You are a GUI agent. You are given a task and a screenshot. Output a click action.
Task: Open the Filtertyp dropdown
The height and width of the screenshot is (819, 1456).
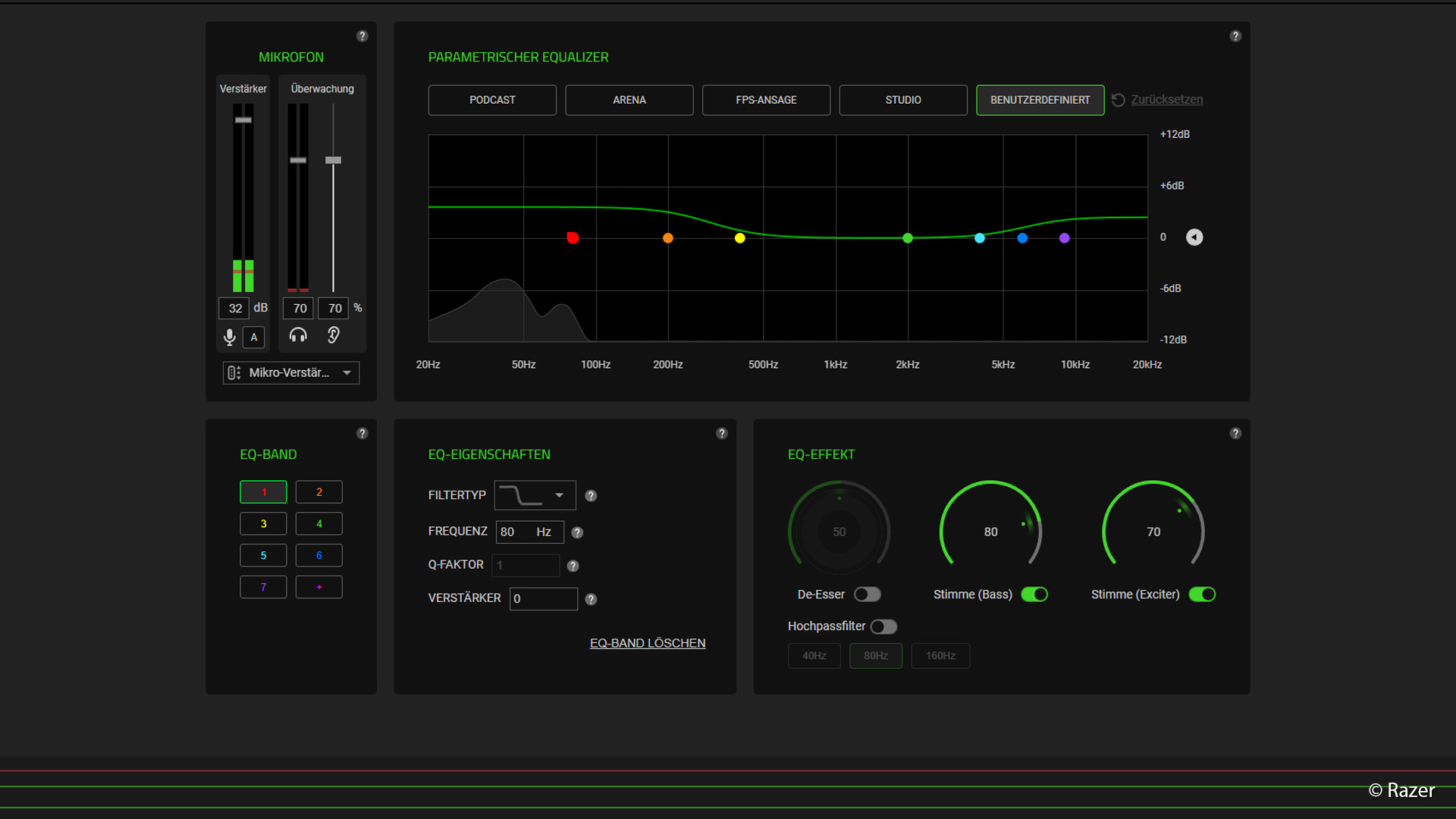(x=535, y=496)
